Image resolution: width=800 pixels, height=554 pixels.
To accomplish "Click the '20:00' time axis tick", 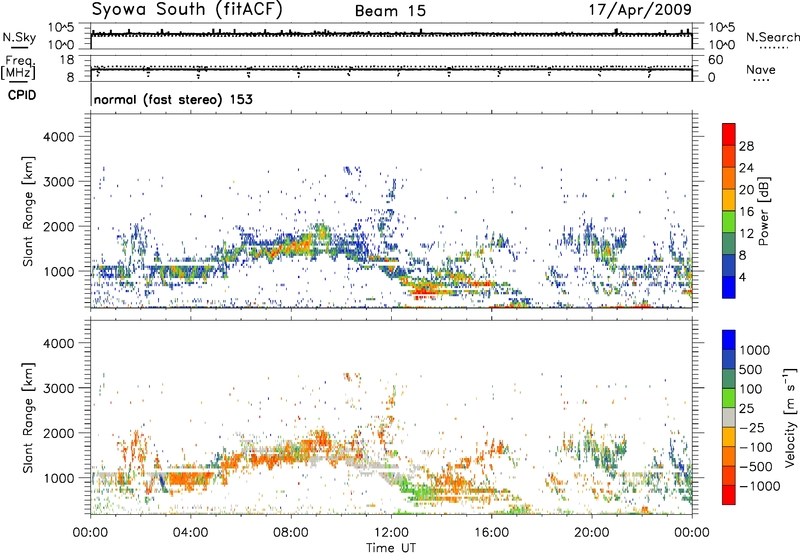I will click(591, 533).
